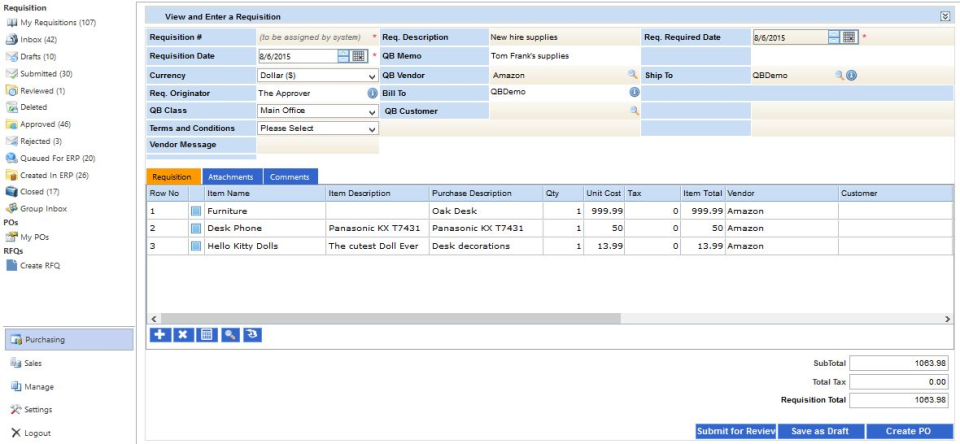The image size is (960, 444).
Task: Click the refresh toolbar icon under the table
Action: point(252,334)
